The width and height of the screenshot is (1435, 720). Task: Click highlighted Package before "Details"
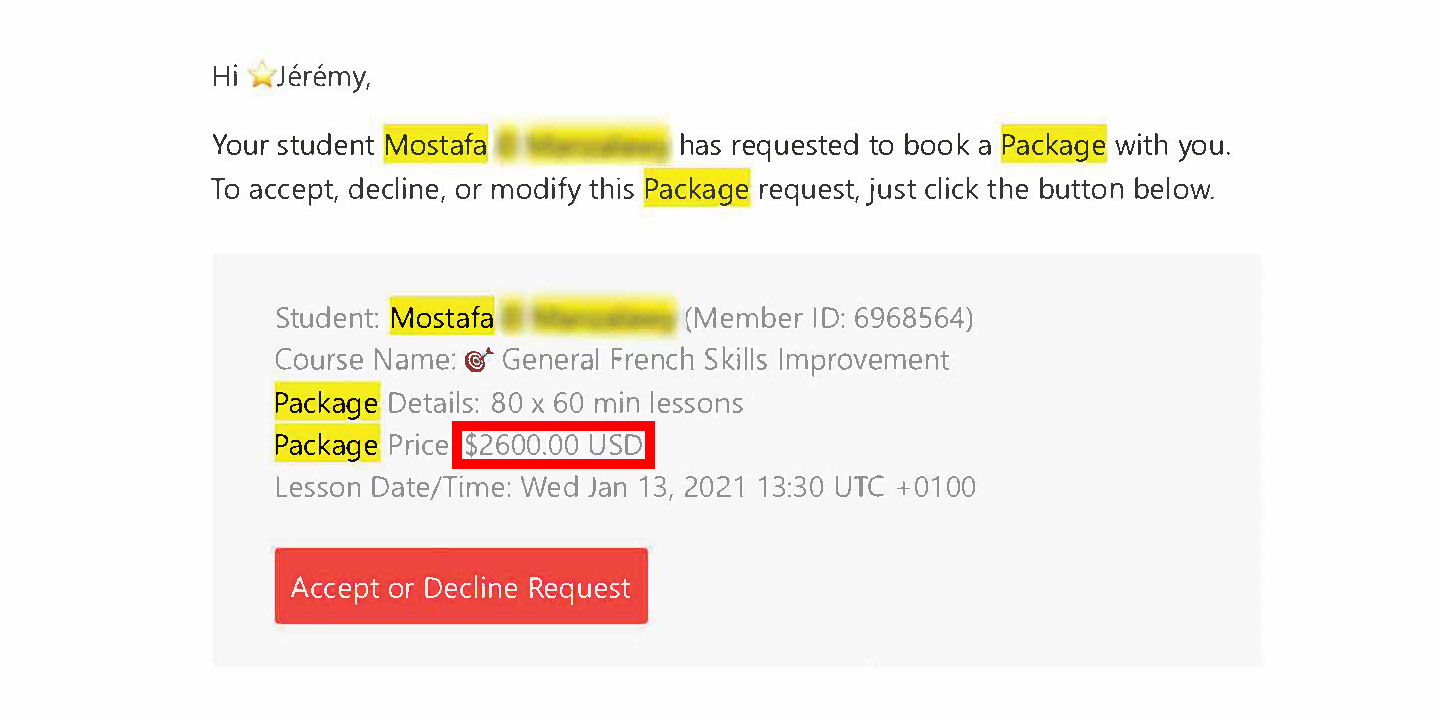click(326, 403)
